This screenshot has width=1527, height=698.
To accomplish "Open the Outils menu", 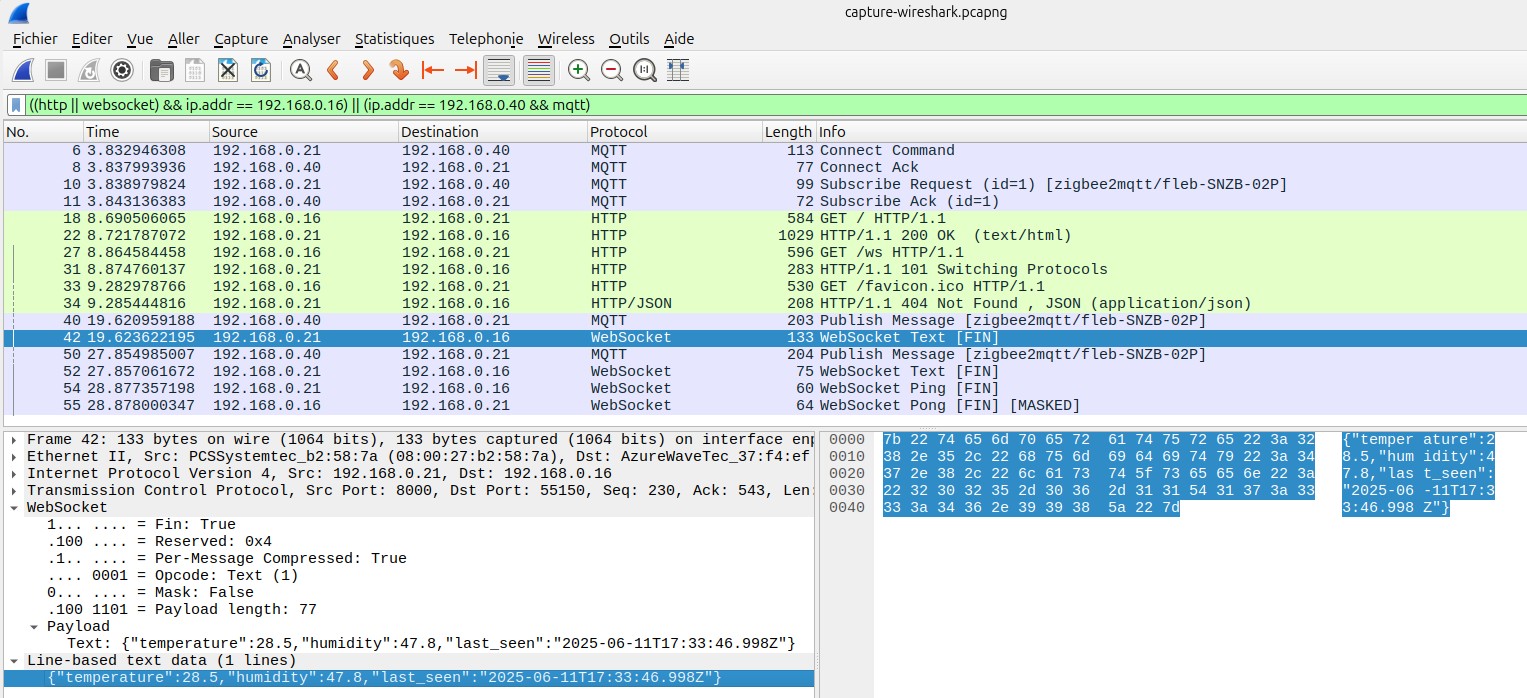I will [629, 39].
